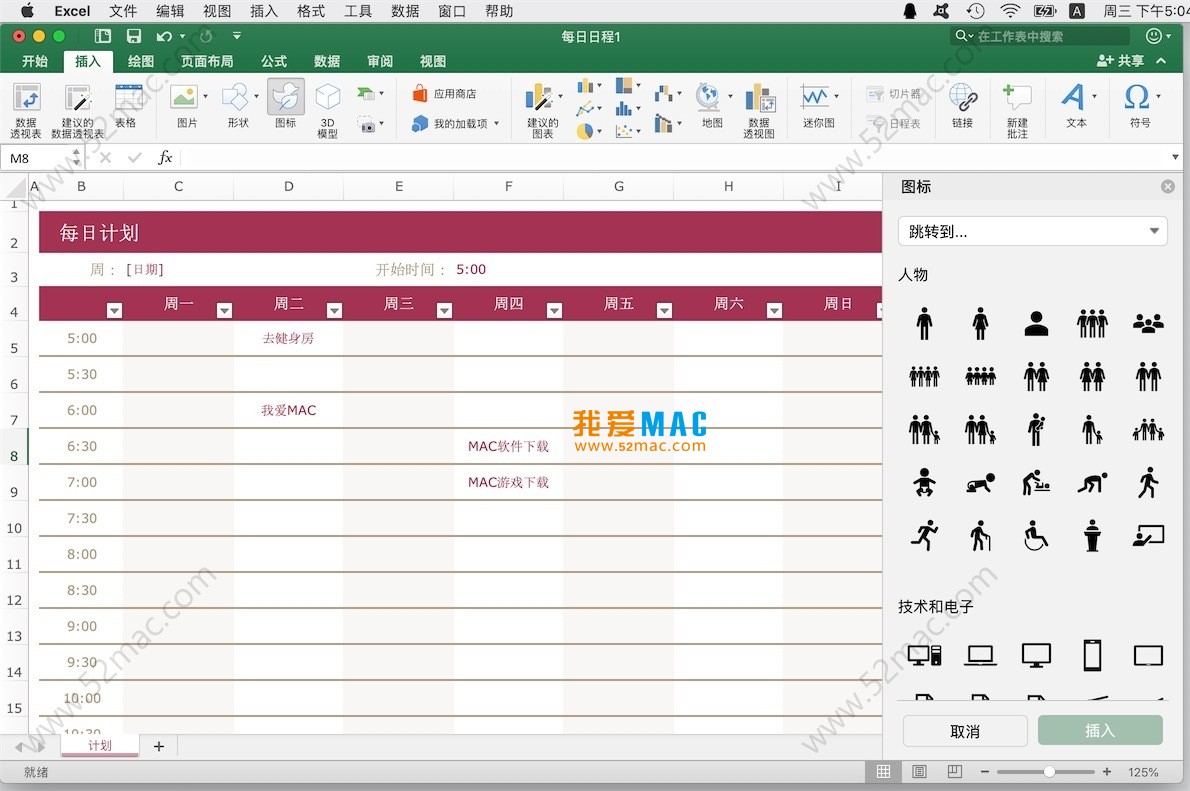Click the zoom slider handle
This screenshot has width=1190, height=791.
pos(1049,771)
